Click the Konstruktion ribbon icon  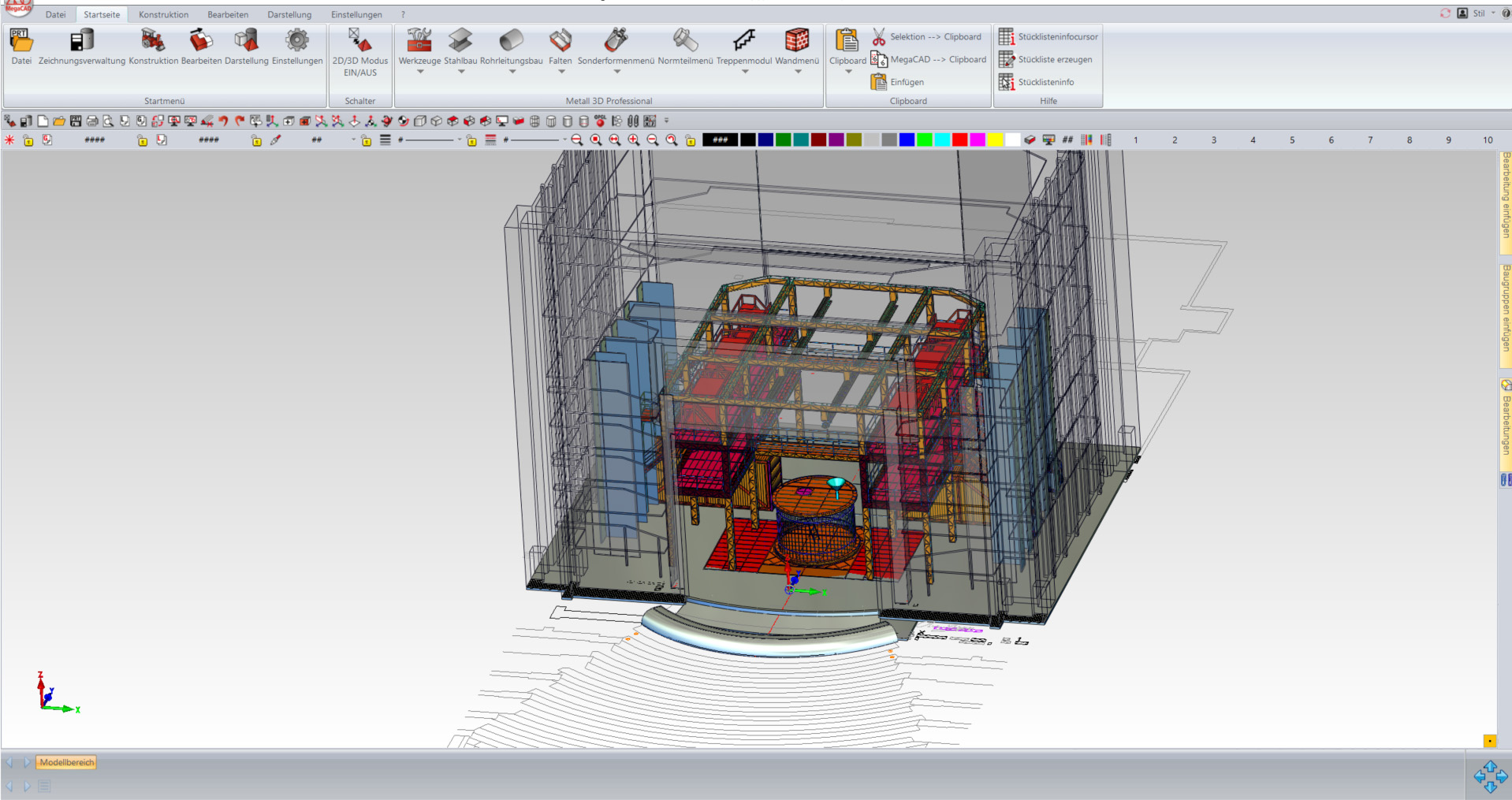coord(153,41)
